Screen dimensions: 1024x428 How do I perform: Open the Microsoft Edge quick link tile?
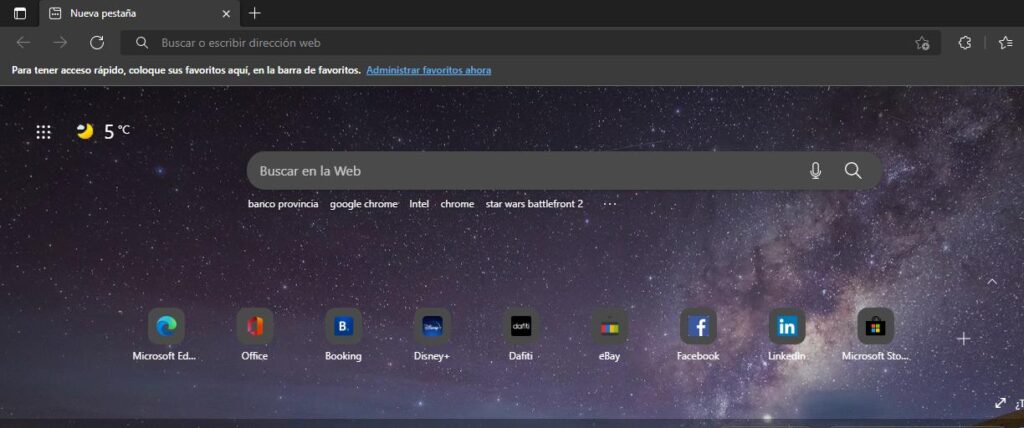[x=166, y=326]
